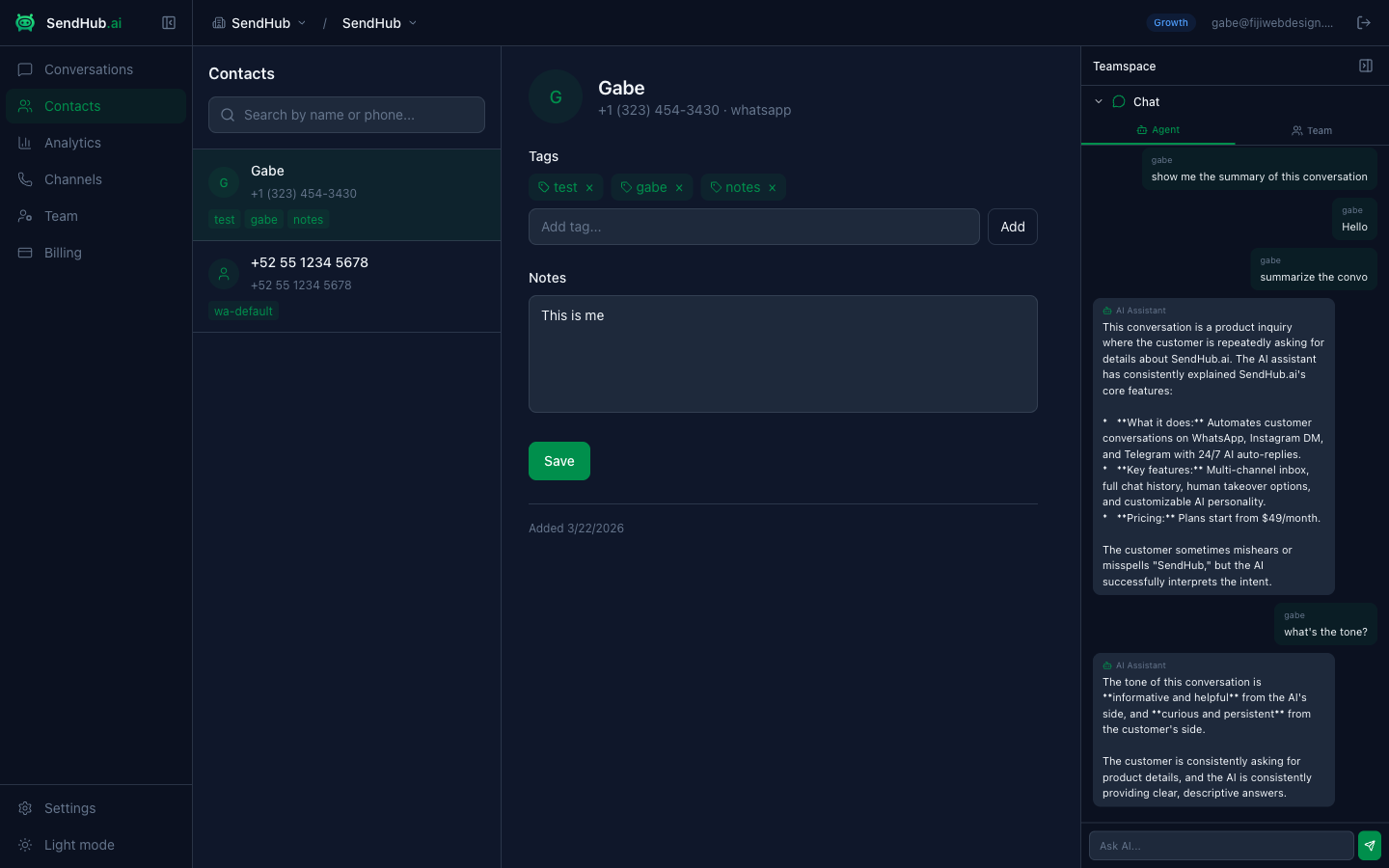Switch to the Agent tab
This screenshot has height=868, width=1389.
[1157, 130]
